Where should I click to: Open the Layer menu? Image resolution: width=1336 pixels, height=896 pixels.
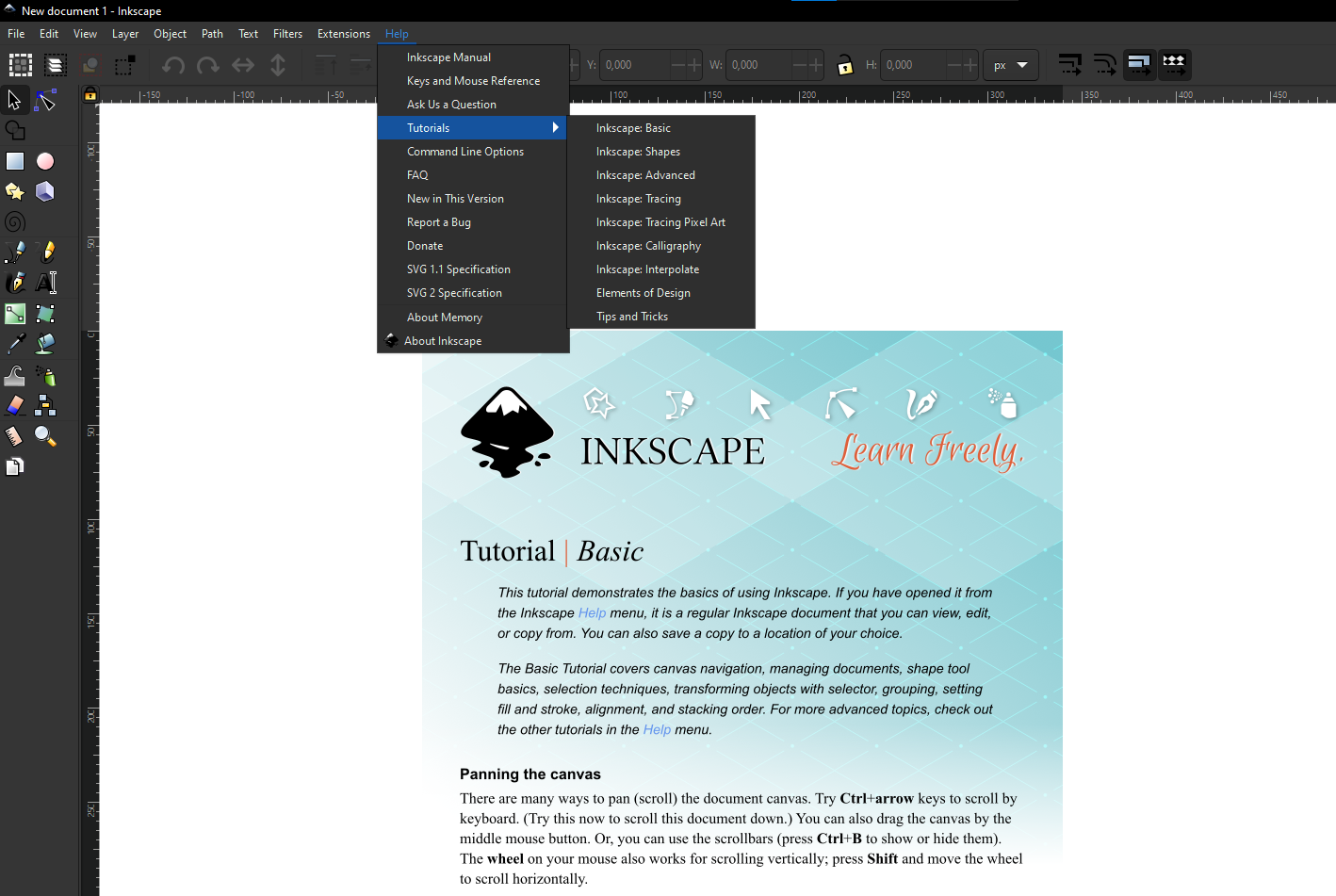125,34
